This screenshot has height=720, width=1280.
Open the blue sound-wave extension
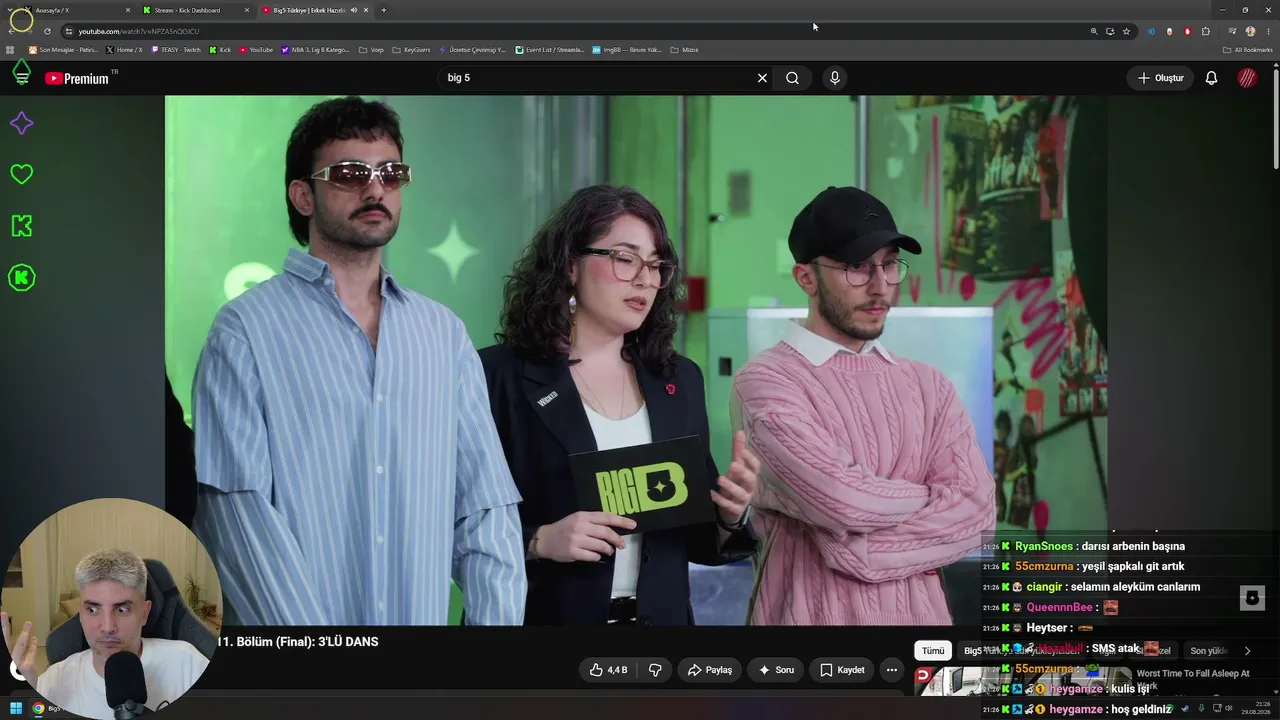point(1151,31)
